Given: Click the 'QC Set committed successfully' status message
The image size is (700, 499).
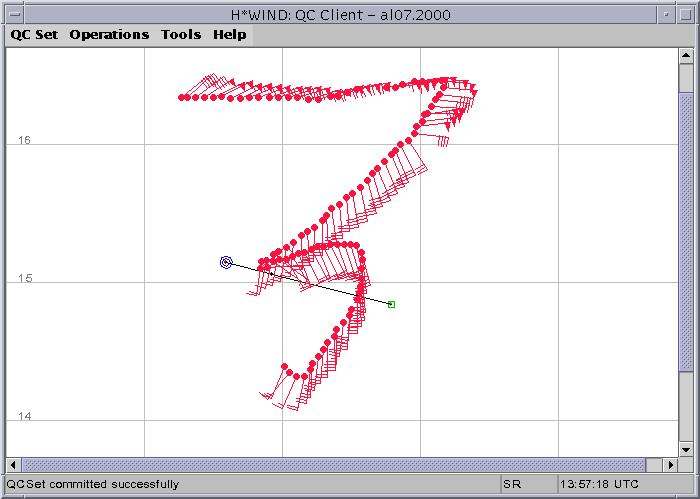Looking at the screenshot, I should click(x=94, y=484).
